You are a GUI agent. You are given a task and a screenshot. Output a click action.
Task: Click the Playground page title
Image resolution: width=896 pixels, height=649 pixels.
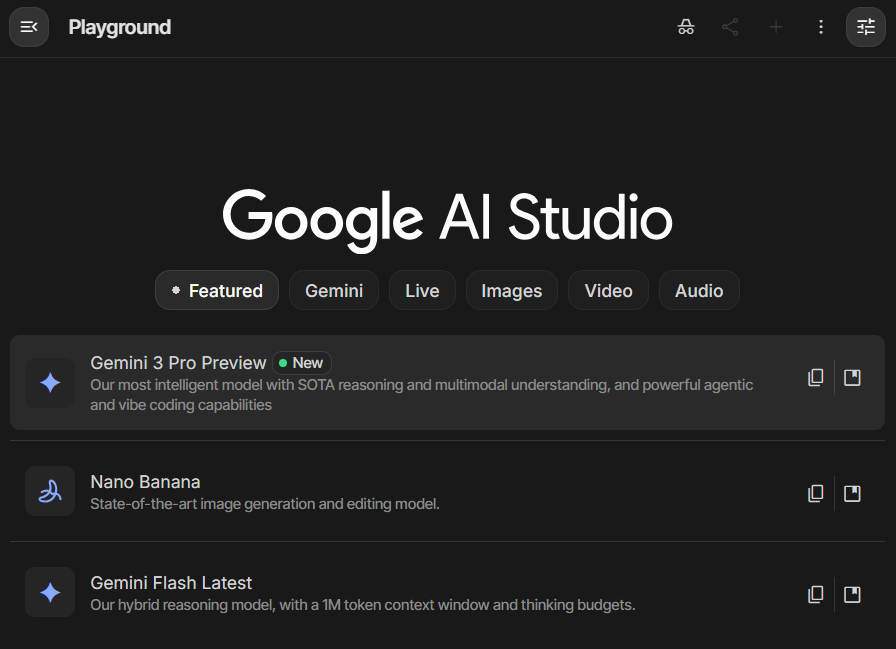pos(119,27)
